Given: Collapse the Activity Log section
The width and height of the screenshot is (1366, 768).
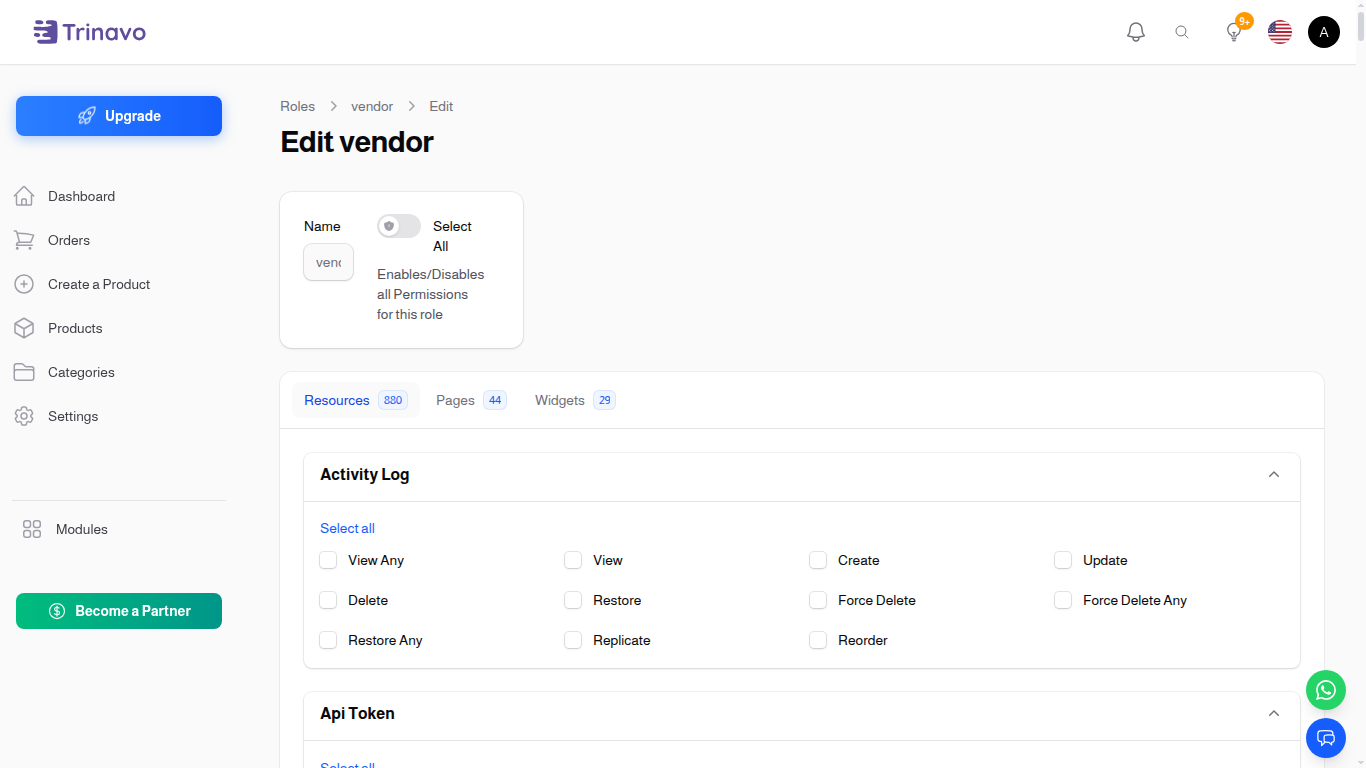Looking at the screenshot, I should pyautogui.click(x=1274, y=474).
